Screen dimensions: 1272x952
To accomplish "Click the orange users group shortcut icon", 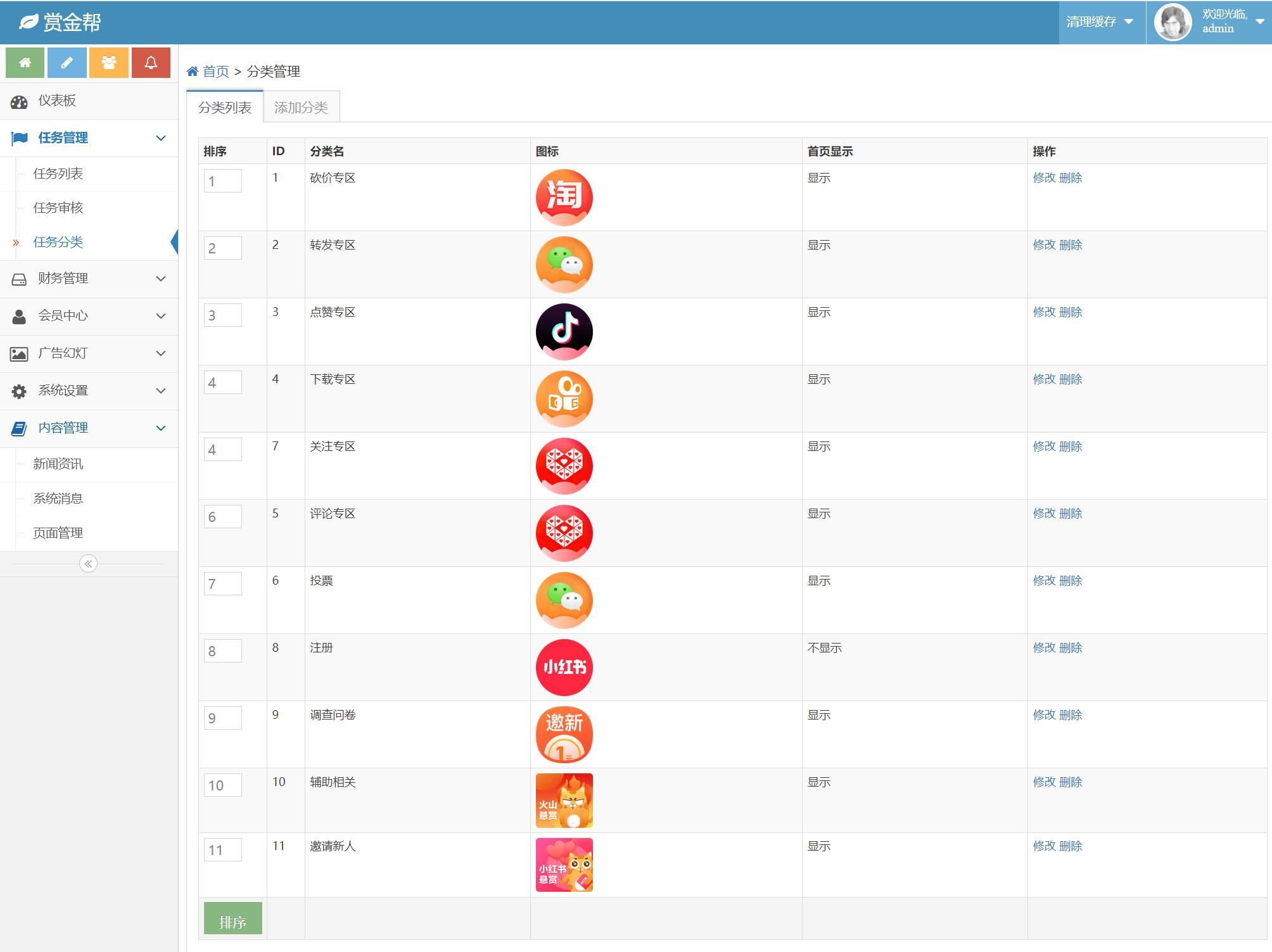I will (x=109, y=63).
